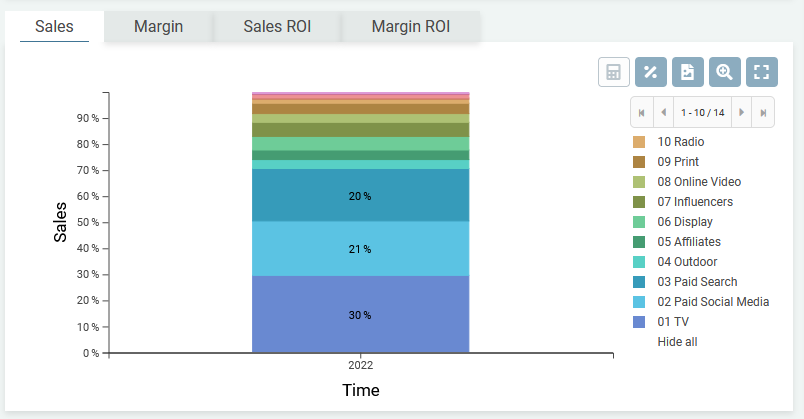Go to next legend page
Screen dimensions: 804x419
point(742,112)
